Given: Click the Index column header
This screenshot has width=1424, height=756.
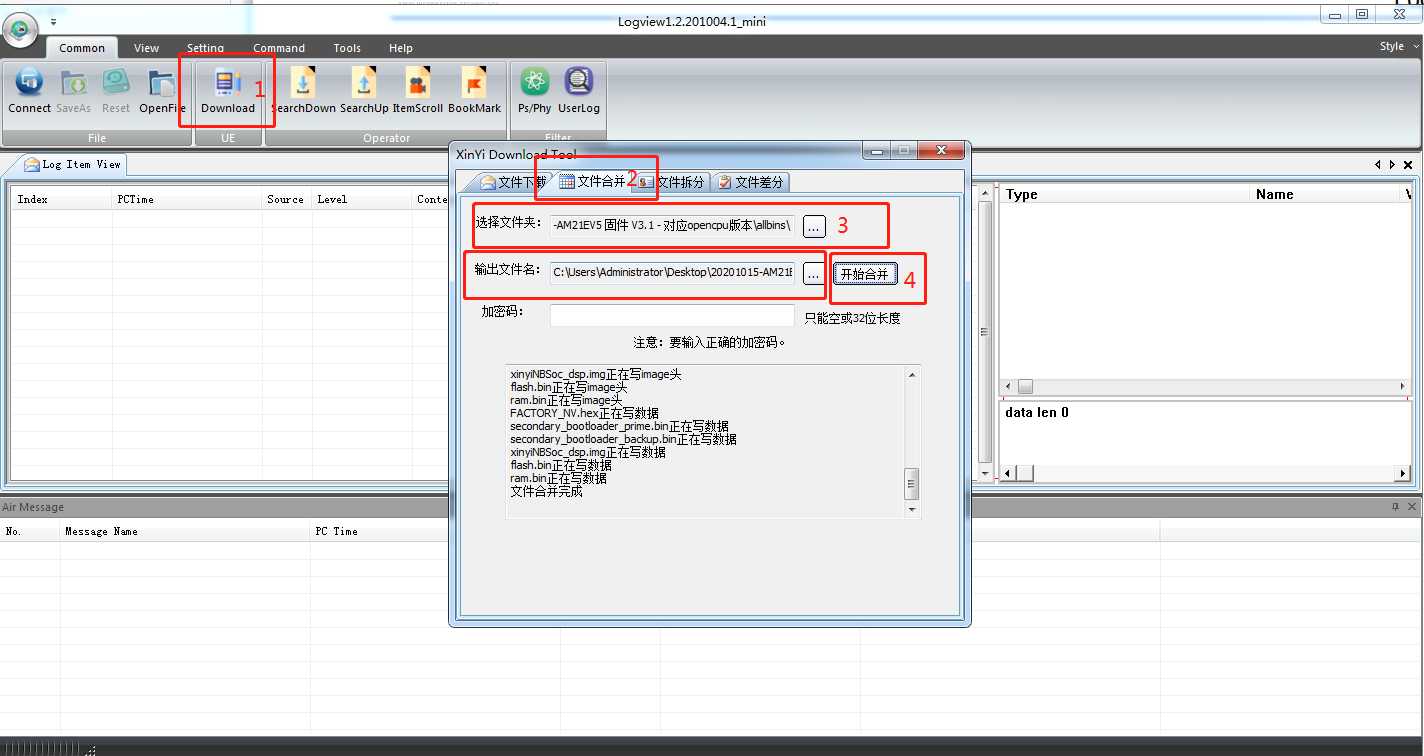Looking at the screenshot, I should click(62, 199).
